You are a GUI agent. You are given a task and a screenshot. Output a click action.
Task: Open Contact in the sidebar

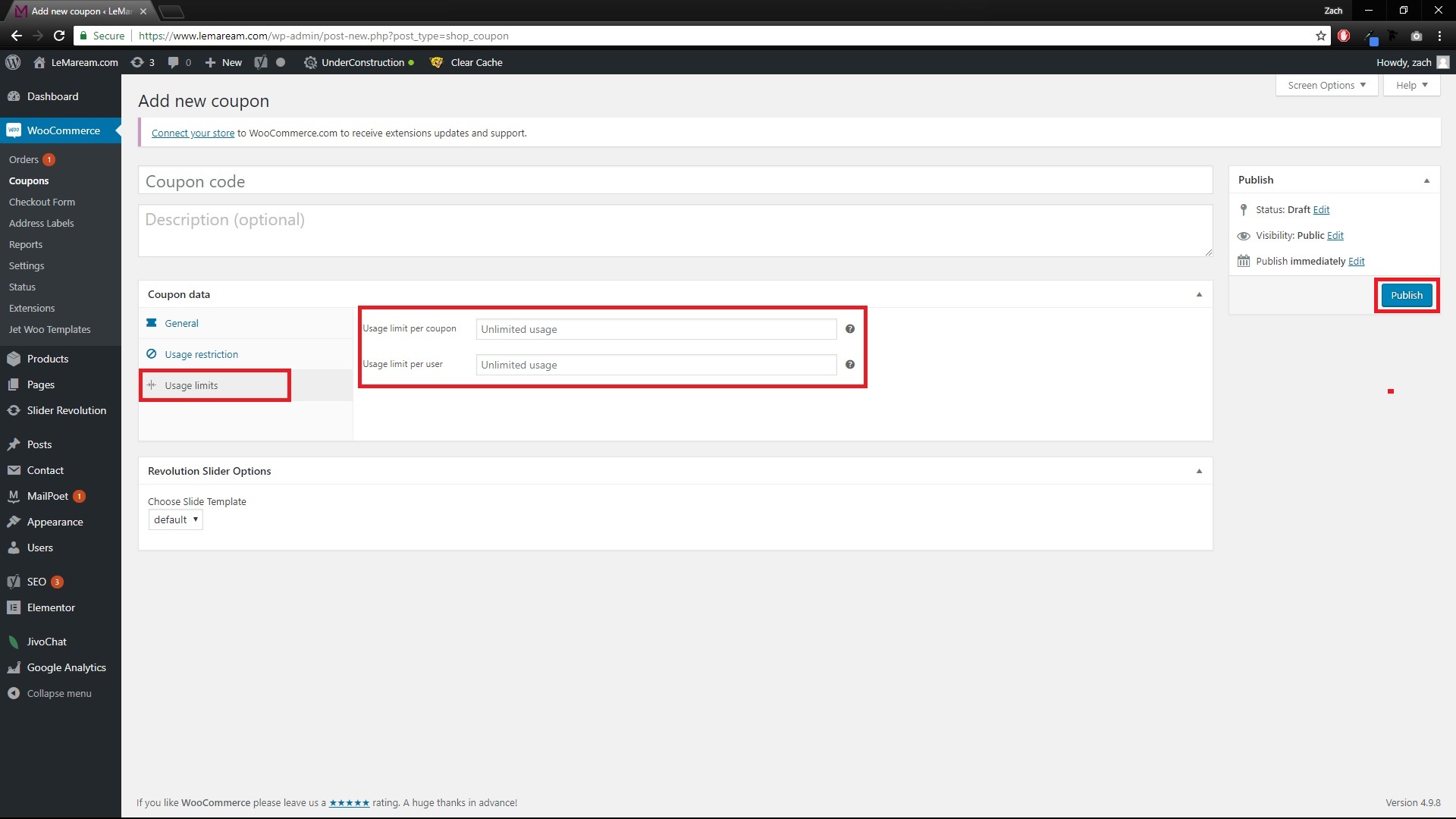[61, 470]
